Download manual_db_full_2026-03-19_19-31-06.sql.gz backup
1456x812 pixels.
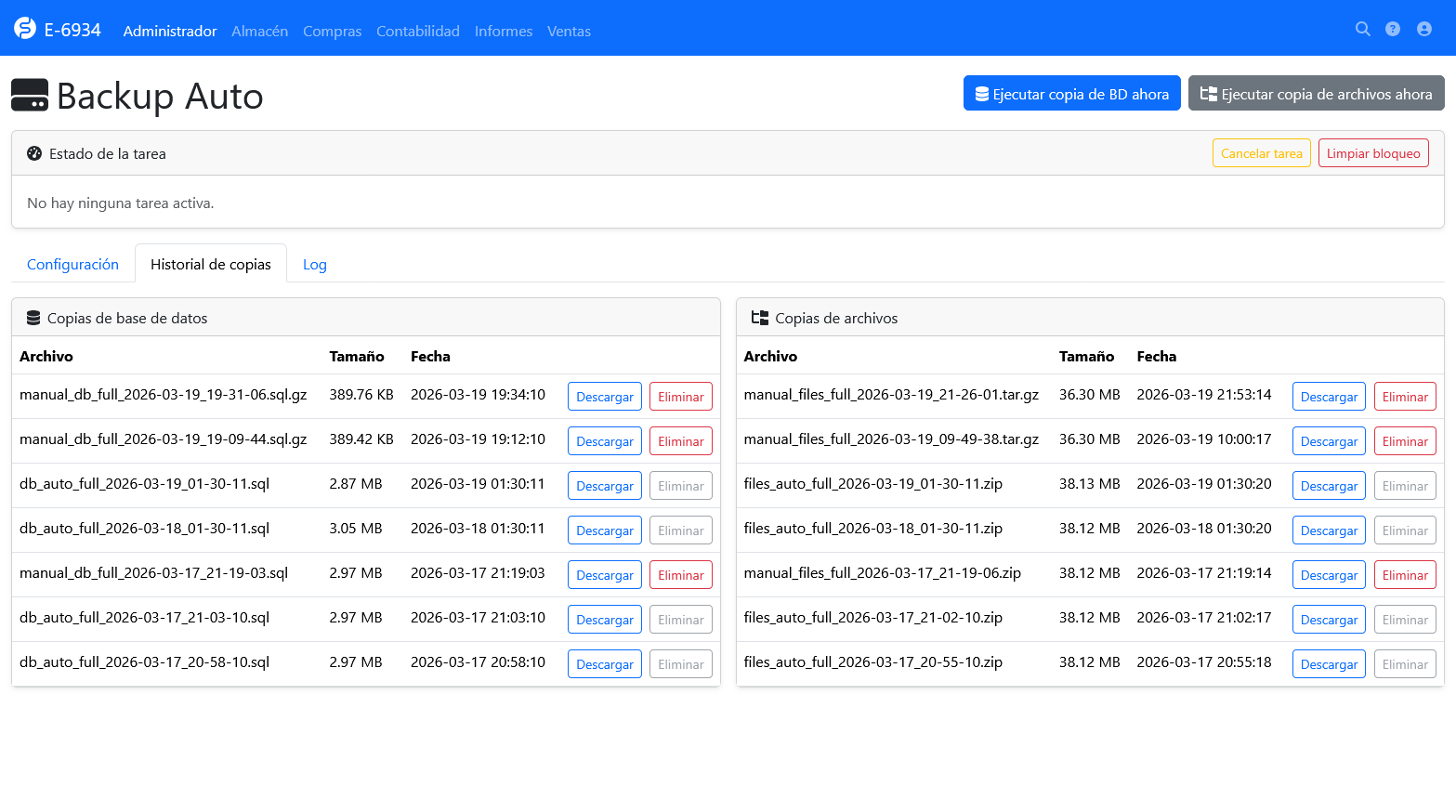(x=604, y=397)
